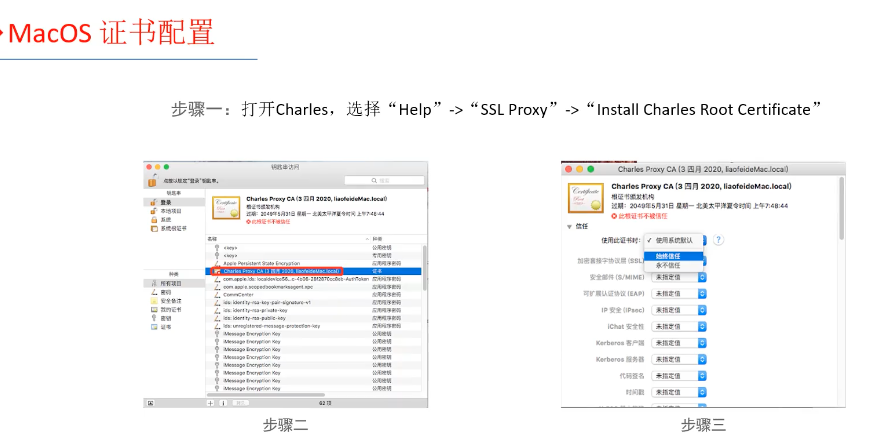Click the horizontal scrollbar under the keychain list
The image size is (889, 447).
pyautogui.click(x=266, y=394)
